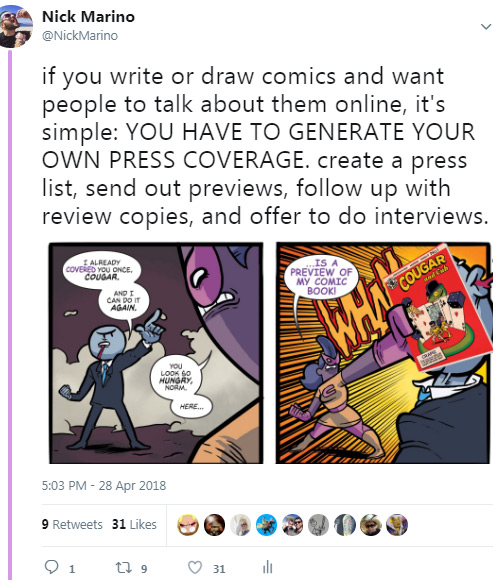The width and height of the screenshot is (500, 580).
Task: Open tweet activity bar chart icon
Action: pyautogui.click(x=267, y=567)
